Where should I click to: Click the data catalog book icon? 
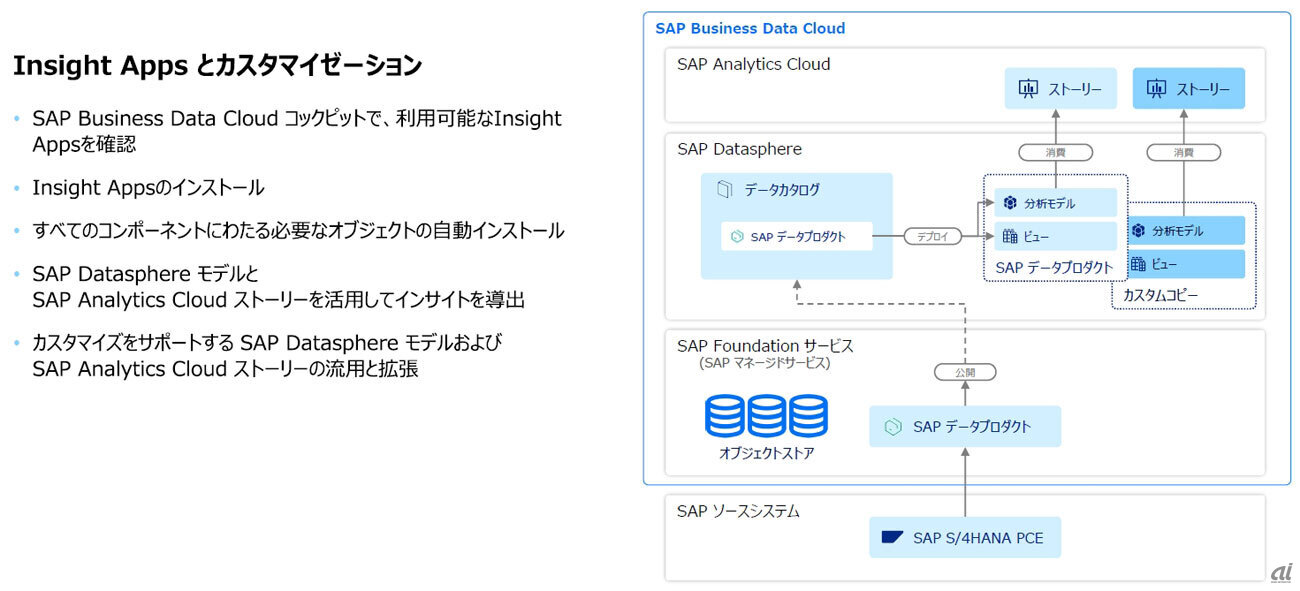(x=725, y=190)
